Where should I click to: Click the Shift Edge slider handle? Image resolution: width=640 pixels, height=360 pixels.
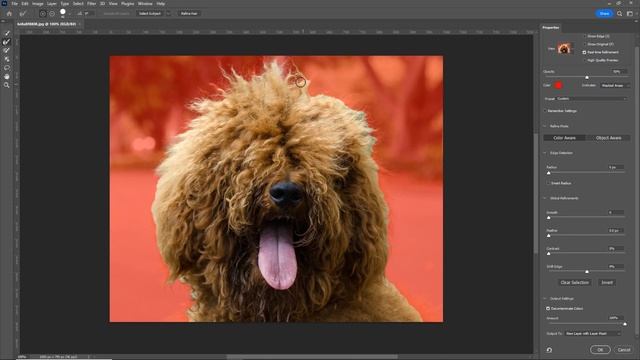pyautogui.click(x=587, y=271)
